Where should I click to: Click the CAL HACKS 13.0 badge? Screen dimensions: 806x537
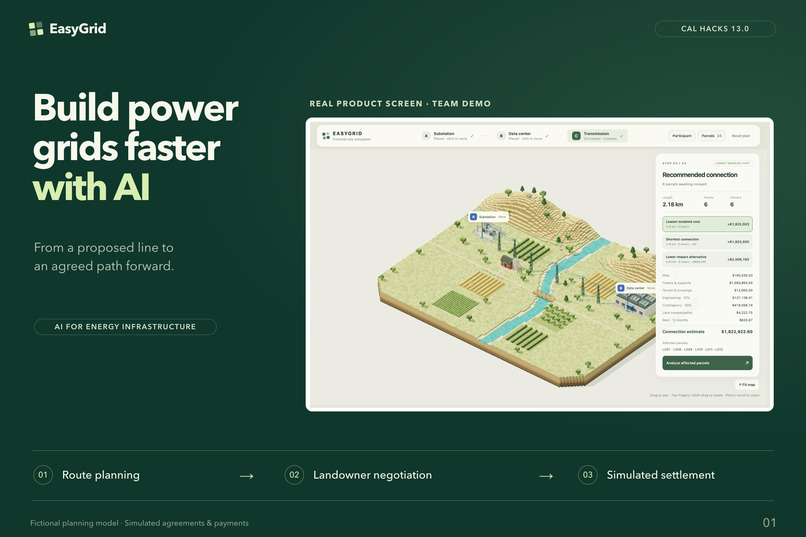pyautogui.click(x=715, y=29)
